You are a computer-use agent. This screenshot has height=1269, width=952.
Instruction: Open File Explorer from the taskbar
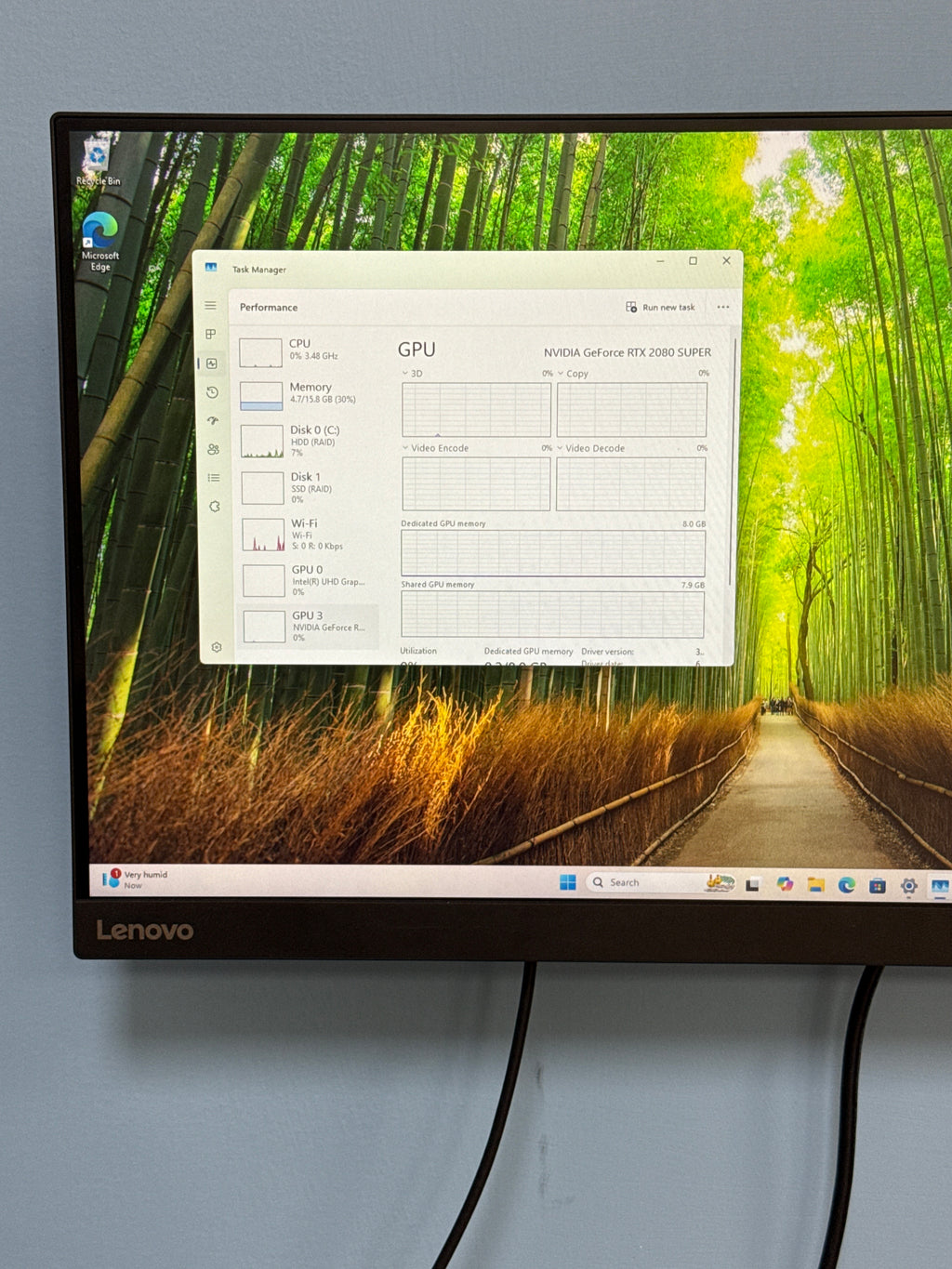[815, 885]
